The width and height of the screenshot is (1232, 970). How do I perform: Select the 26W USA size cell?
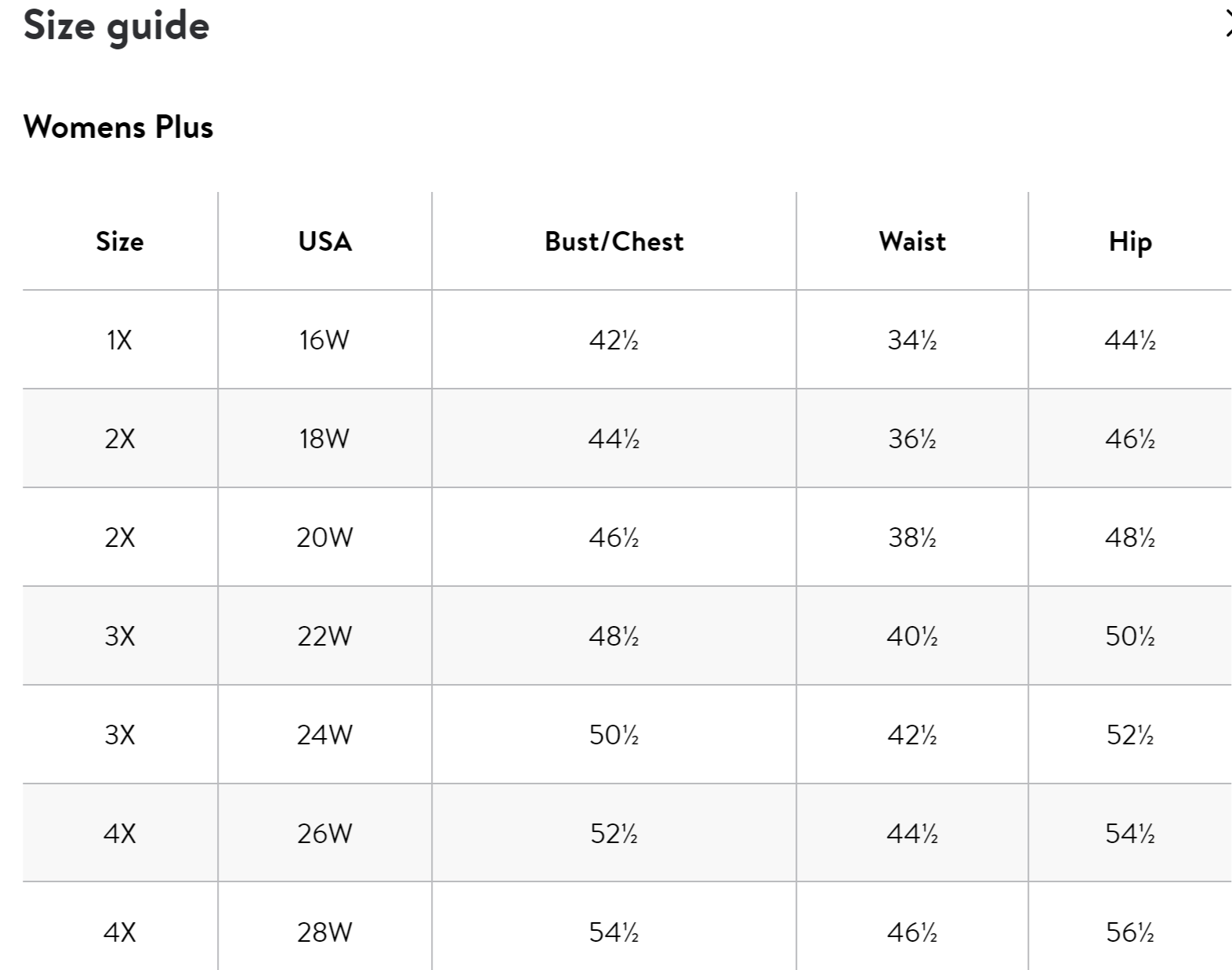324,834
